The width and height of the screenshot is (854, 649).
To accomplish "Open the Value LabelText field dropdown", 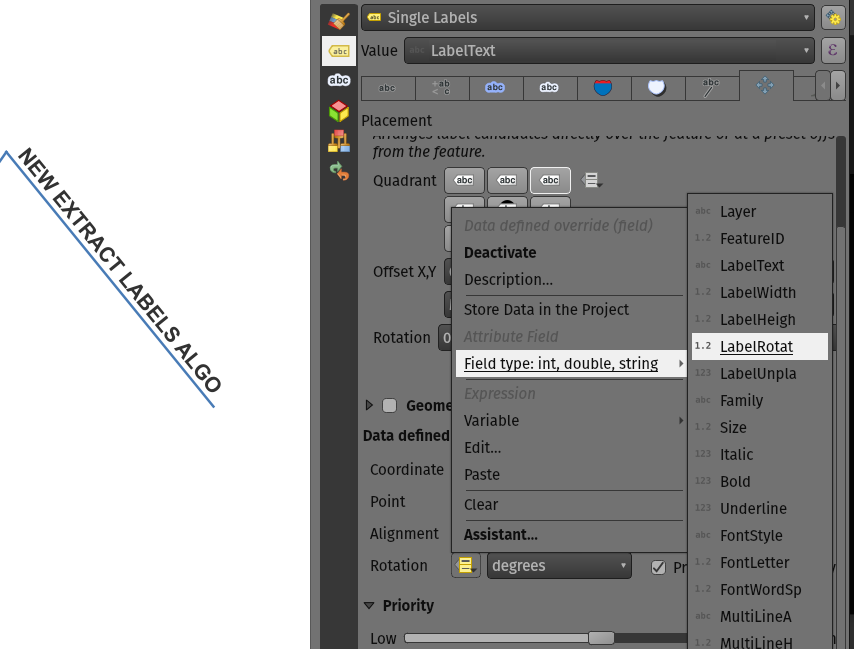I will tap(610, 50).
